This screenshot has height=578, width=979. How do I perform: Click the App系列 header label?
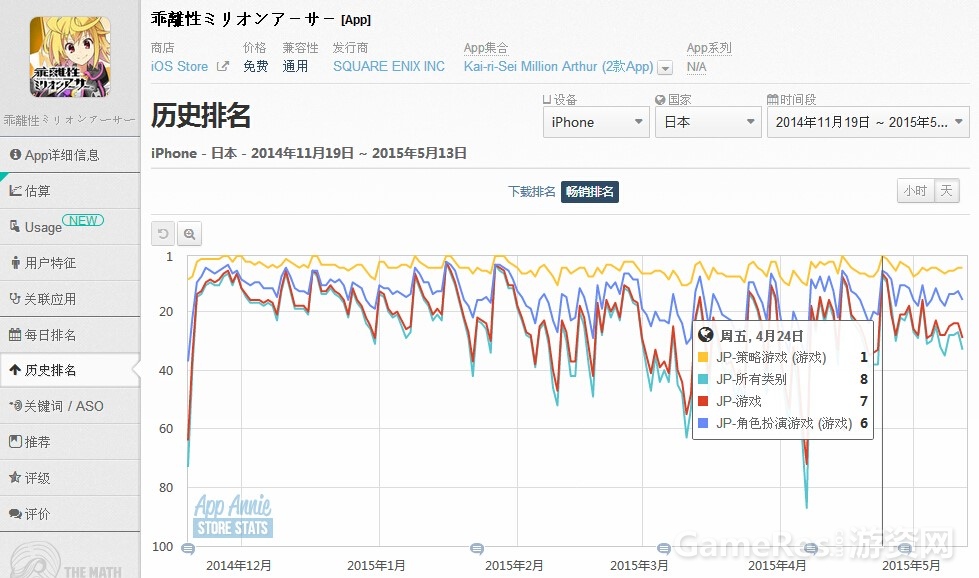709,47
